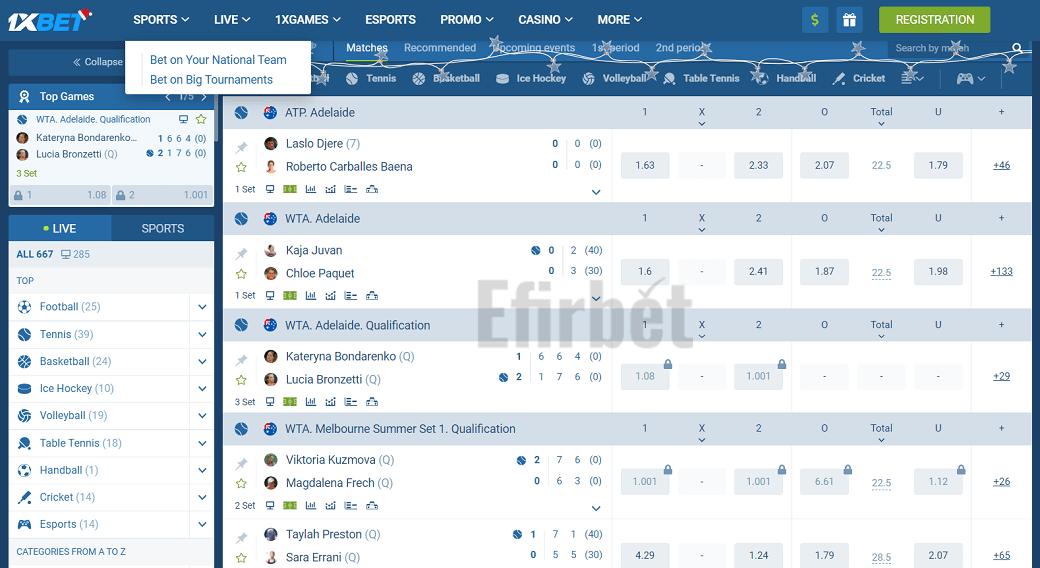The image size is (1040, 568).
Task: Pin the Viktoria Kuzmova match
Action: [241, 463]
